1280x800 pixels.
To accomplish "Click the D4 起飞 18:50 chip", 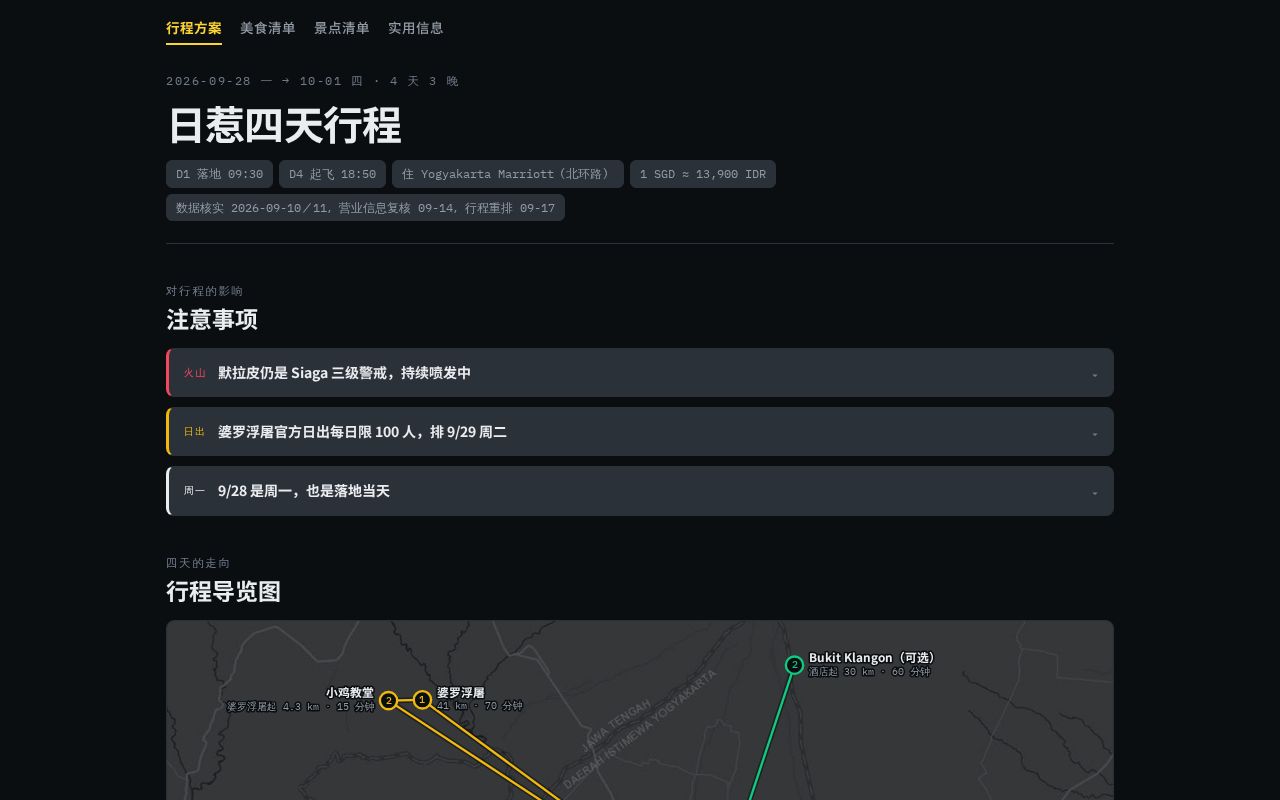I will (333, 174).
